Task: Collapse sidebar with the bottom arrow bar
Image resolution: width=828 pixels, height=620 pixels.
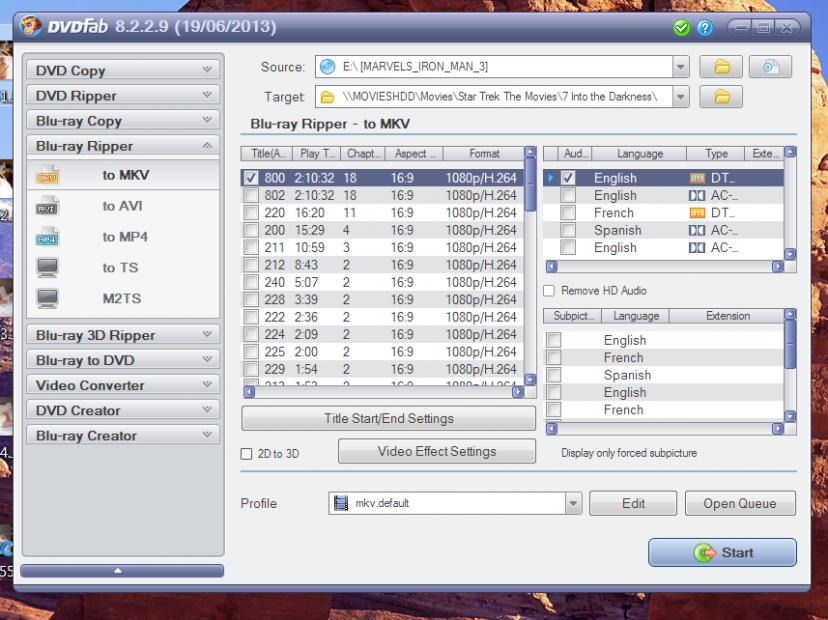Action: tap(122, 571)
